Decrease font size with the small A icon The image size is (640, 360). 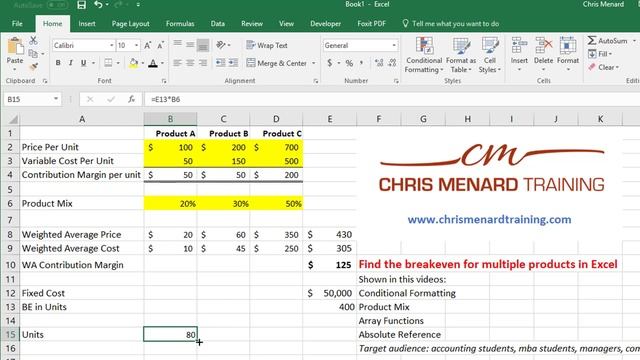coord(160,45)
